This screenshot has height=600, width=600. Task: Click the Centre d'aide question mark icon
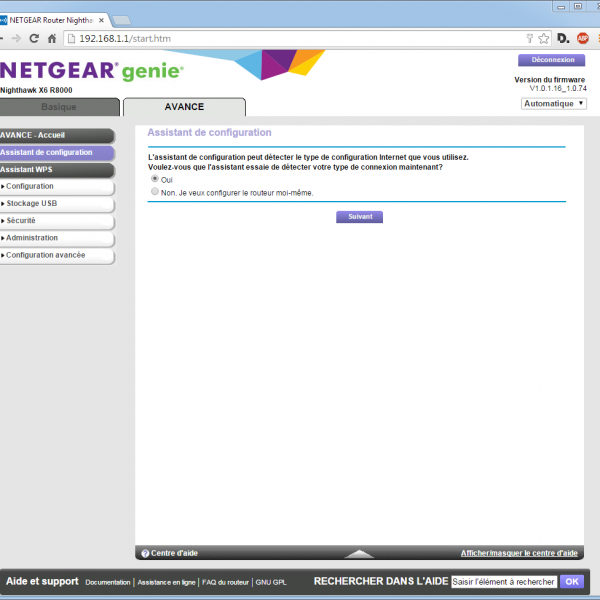[145, 553]
